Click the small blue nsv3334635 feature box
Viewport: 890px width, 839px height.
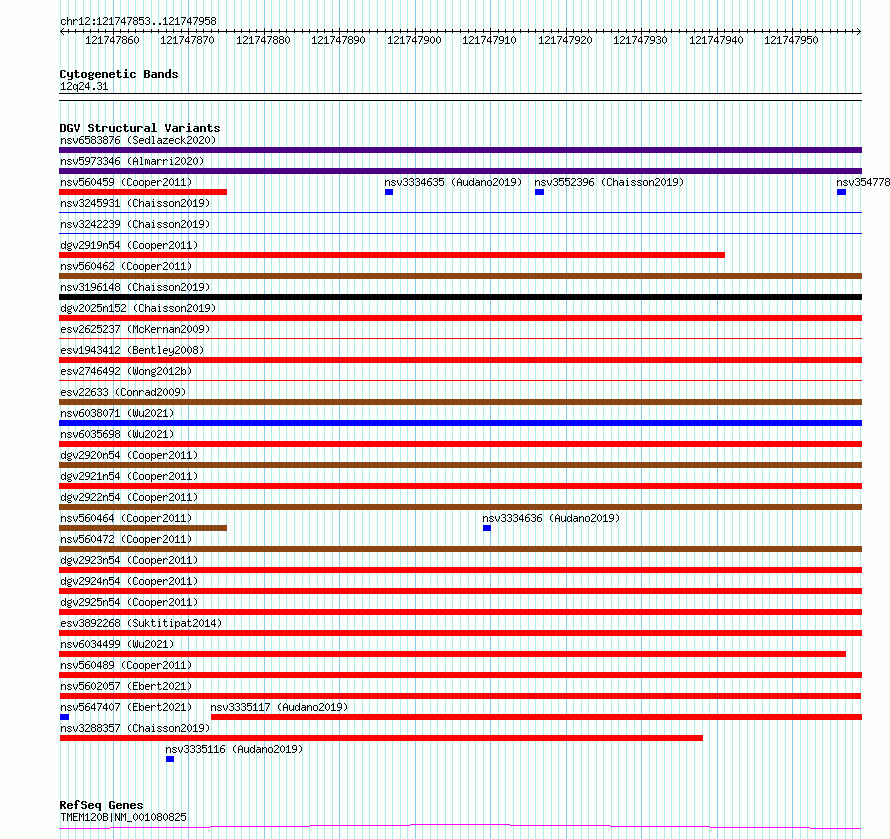tap(389, 192)
